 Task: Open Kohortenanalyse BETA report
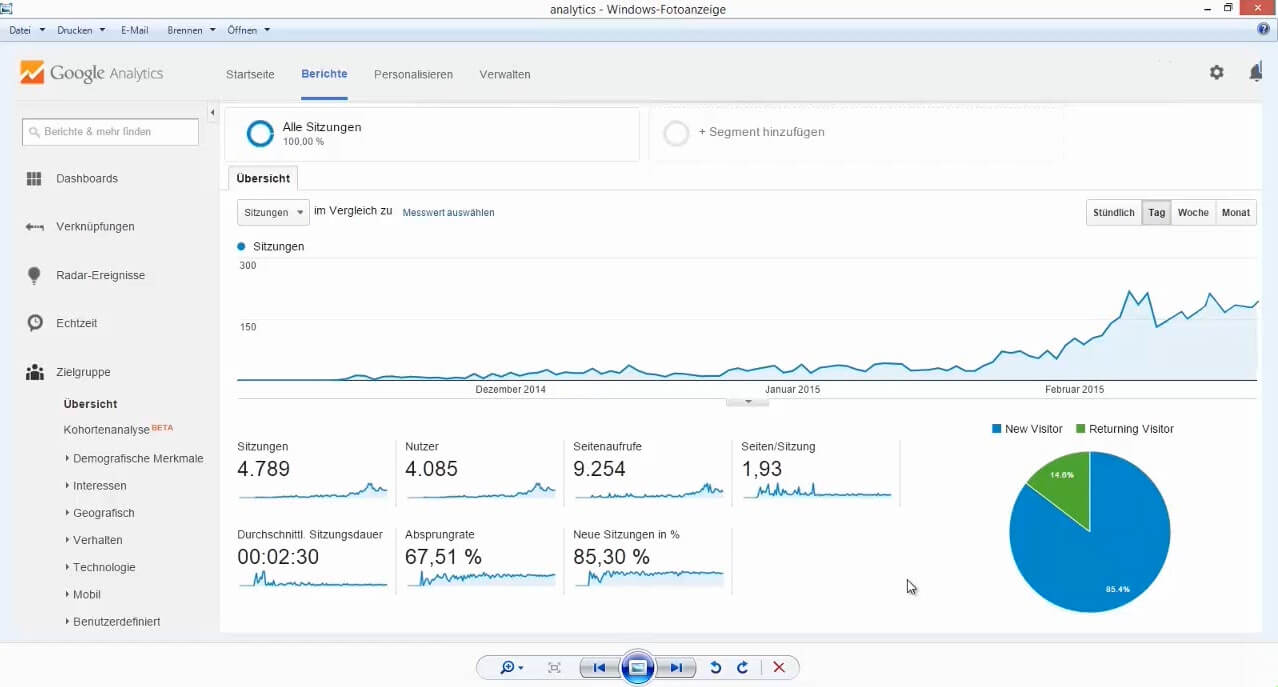coord(118,429)
